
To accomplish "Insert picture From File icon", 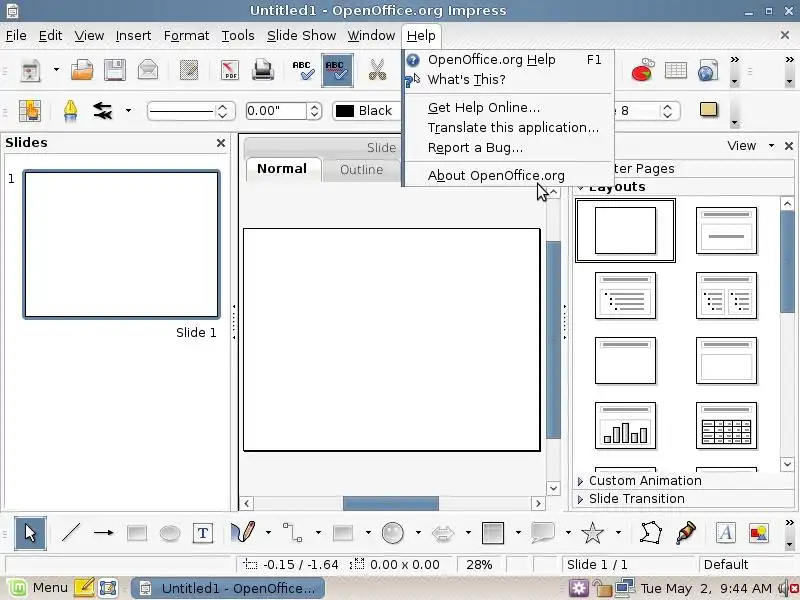I will pos(759,533).
